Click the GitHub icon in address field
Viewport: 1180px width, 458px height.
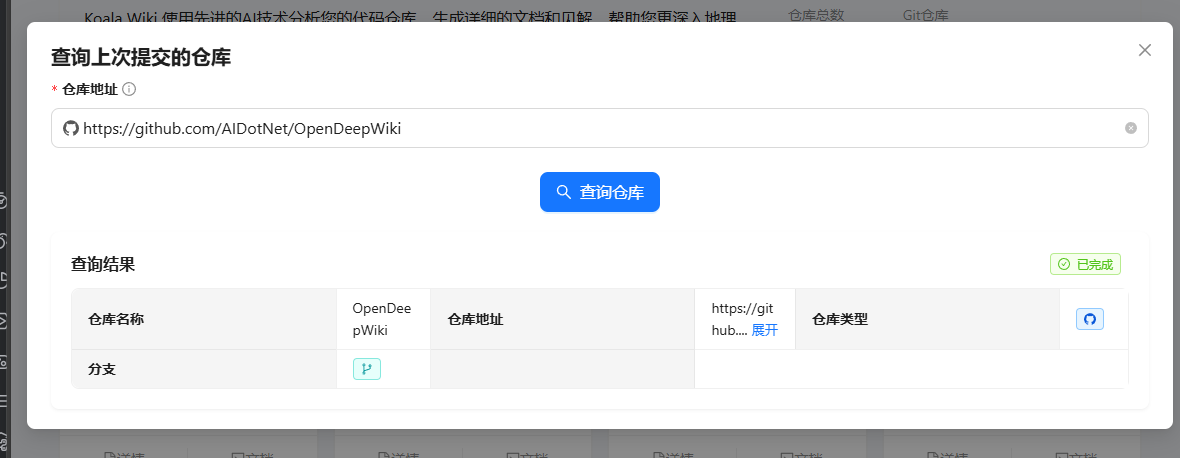click(71, 129)
